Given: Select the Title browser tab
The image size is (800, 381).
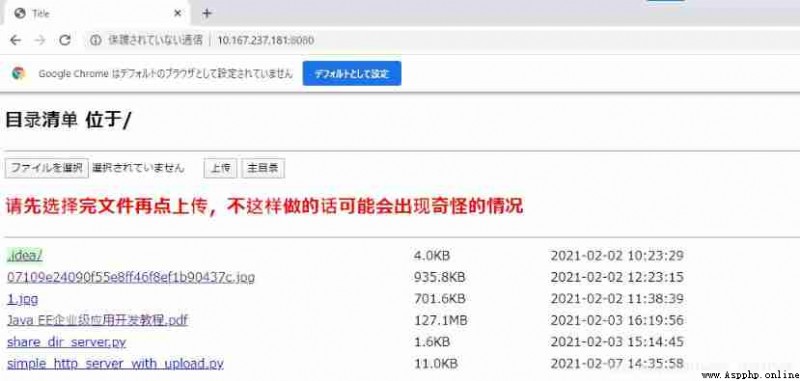Looking at the screenshot, I should point(96,14).
